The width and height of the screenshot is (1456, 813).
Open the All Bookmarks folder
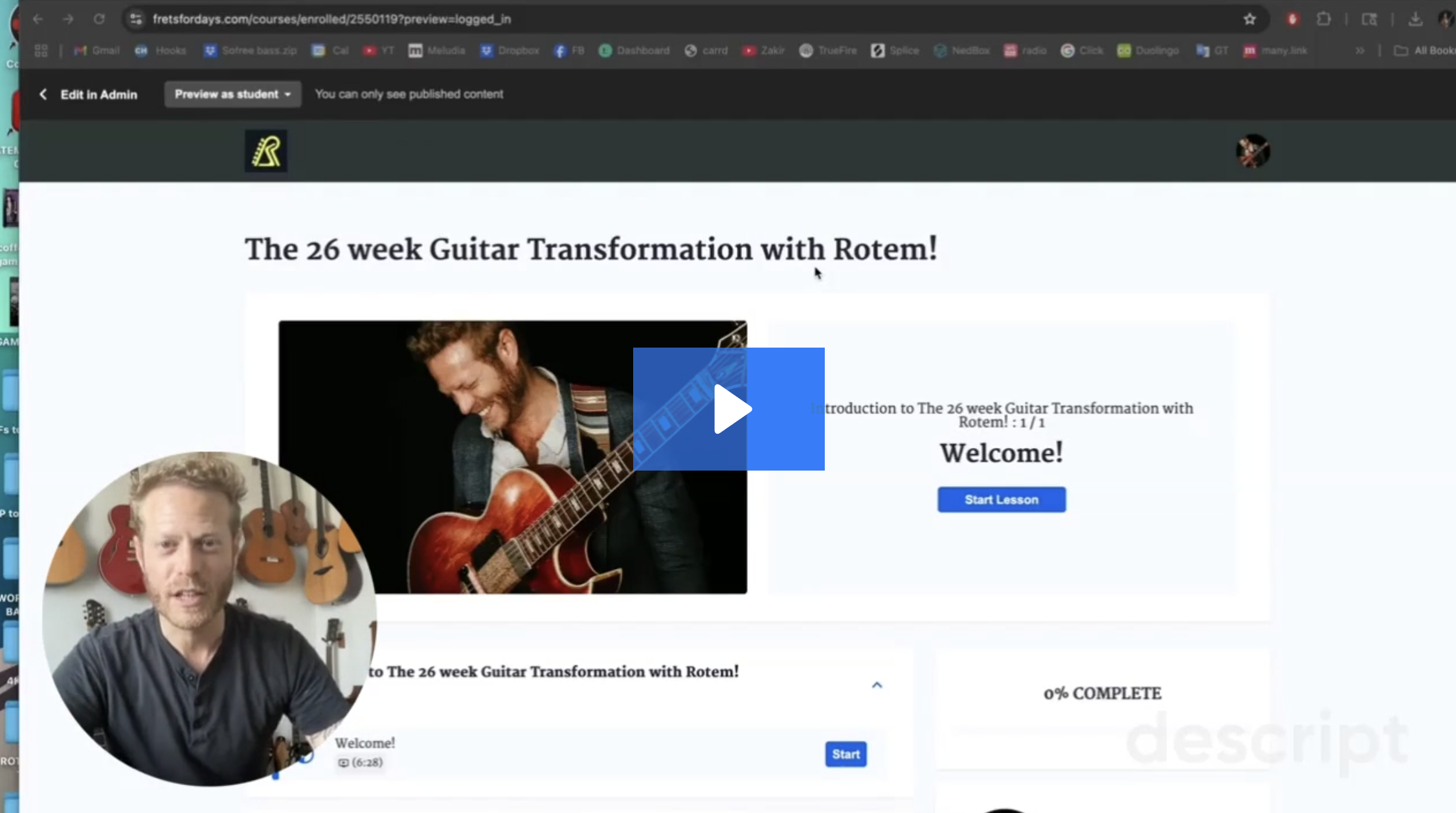[x=1424, y=50]
